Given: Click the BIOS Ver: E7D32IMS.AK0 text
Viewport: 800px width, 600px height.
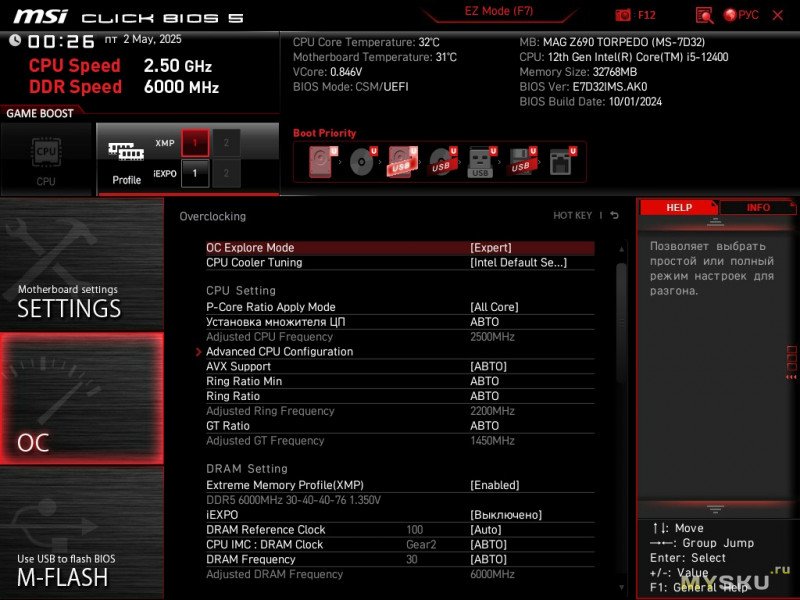Looking at the screenshot, I should click(x=583, y=87).
